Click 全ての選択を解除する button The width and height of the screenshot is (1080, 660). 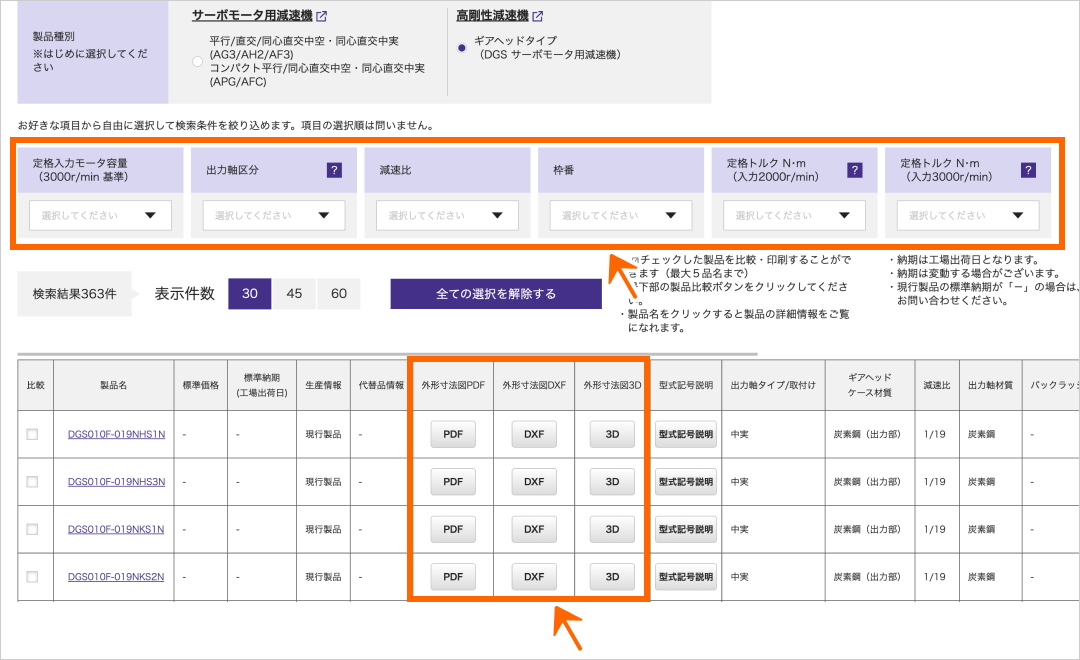pyautogui.click(x=496, y=294)
